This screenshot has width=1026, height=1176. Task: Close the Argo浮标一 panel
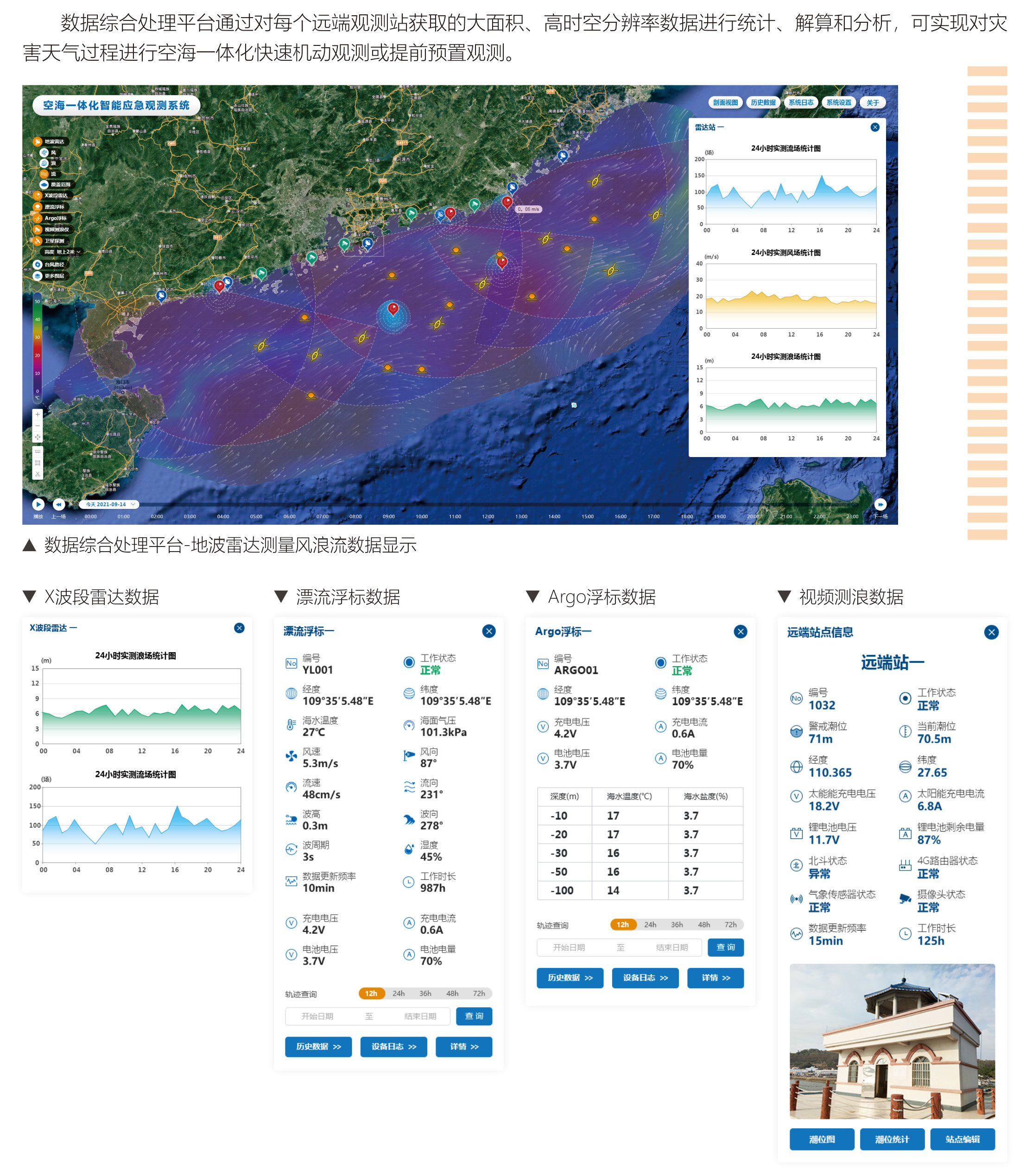click(x=741, y=631)
